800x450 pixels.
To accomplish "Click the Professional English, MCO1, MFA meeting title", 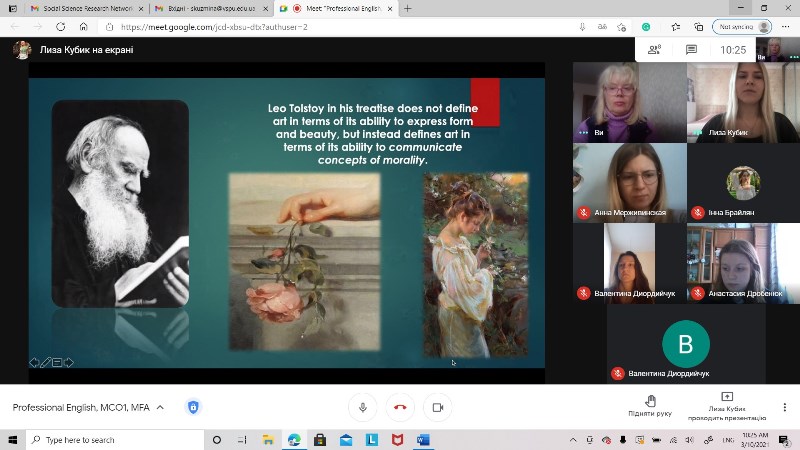I will point(81,407).
